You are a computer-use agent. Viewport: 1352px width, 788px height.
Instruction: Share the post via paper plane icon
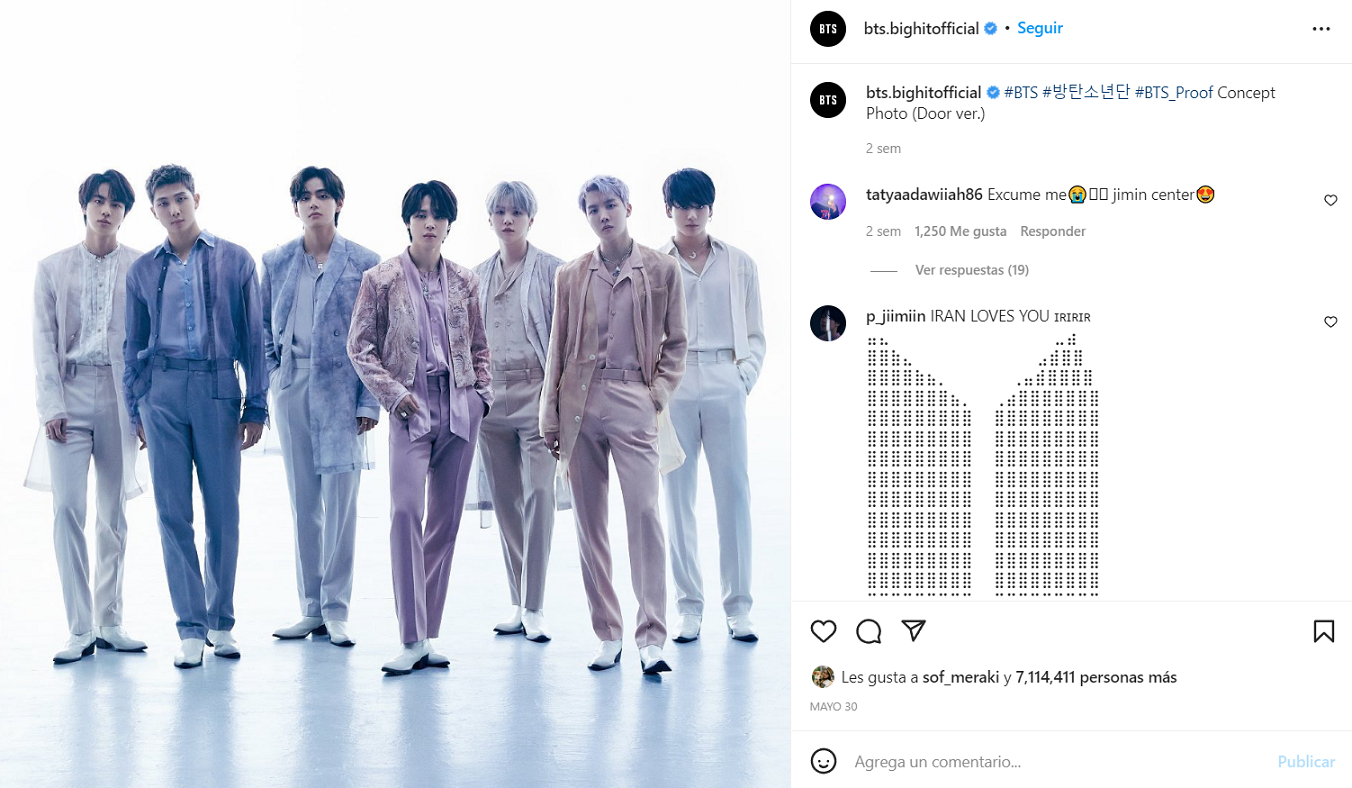pyautogui.click(x=913, y=630)
